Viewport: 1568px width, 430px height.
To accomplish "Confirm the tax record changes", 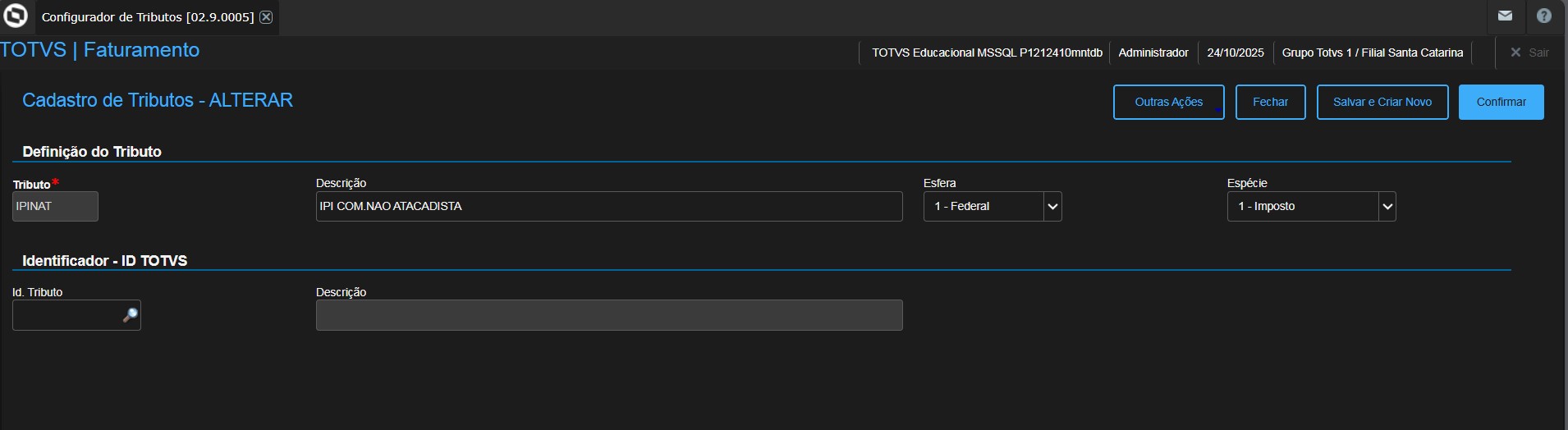I will (x=1501, y=103).
